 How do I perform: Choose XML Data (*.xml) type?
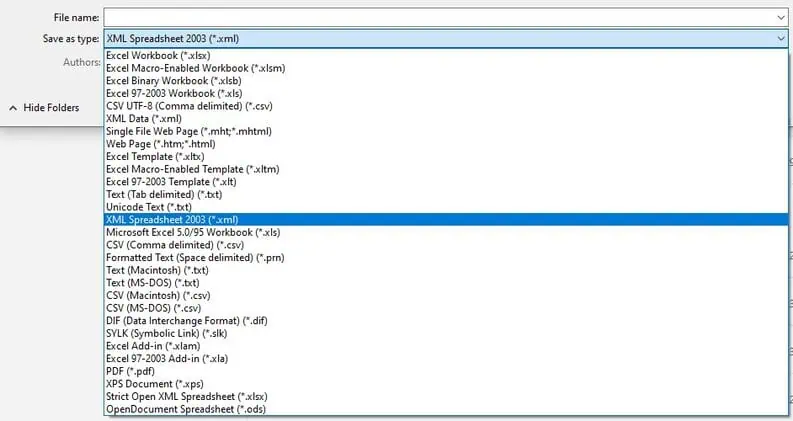click(x=446, y=119)
